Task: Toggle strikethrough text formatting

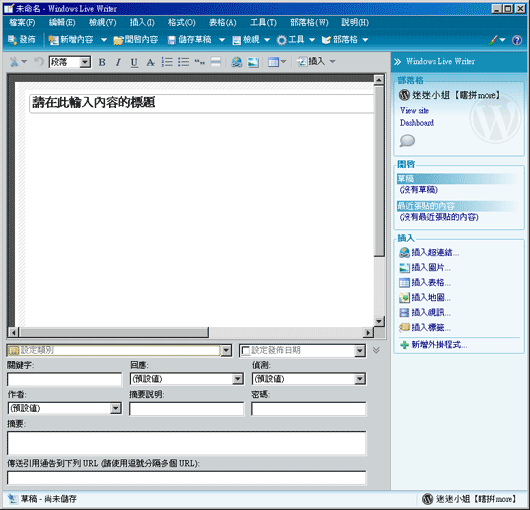Action: click(x=150, y=62)
